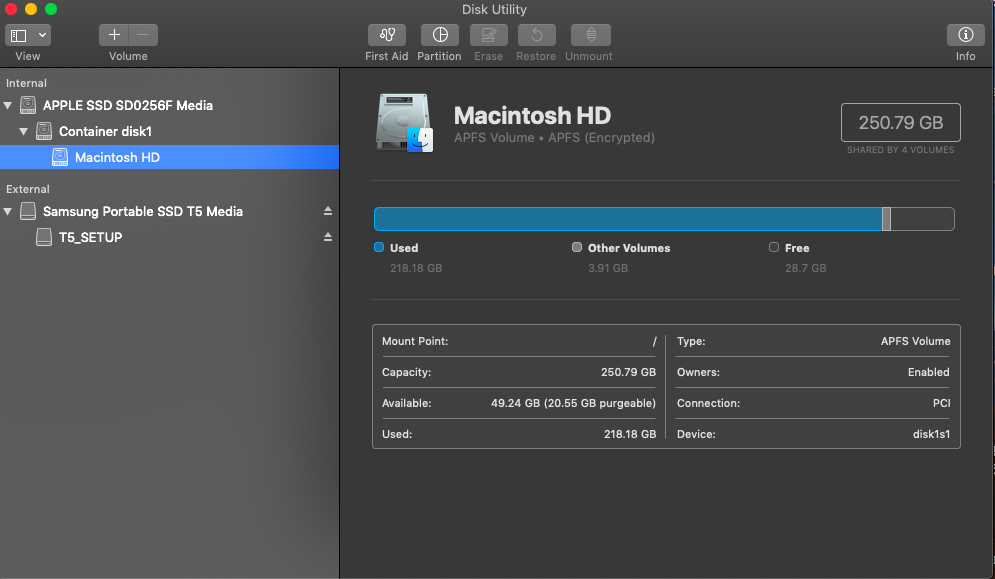Click the Macintosh HD sidebar volume icon
995x579 pixels.
pos(60,157)
